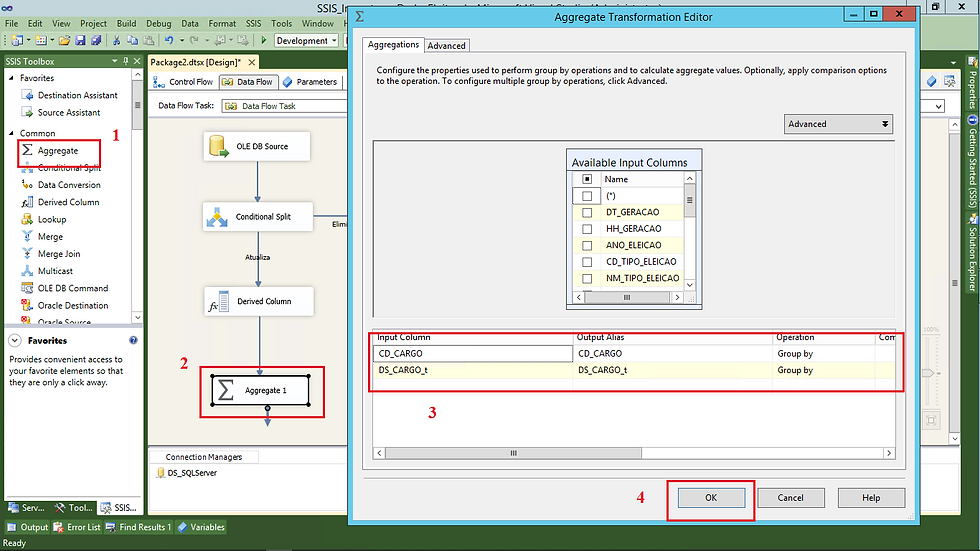980x551 pixels.
Task: Open Find Results 1 panel tab
Action: [139, 527]
